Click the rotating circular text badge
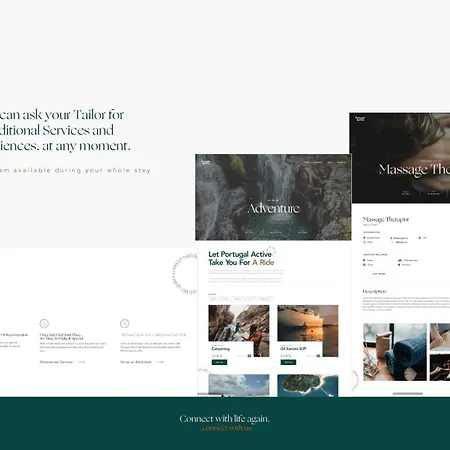The width and height of the screenshot is (450, 450). click(x=185, y=273)
